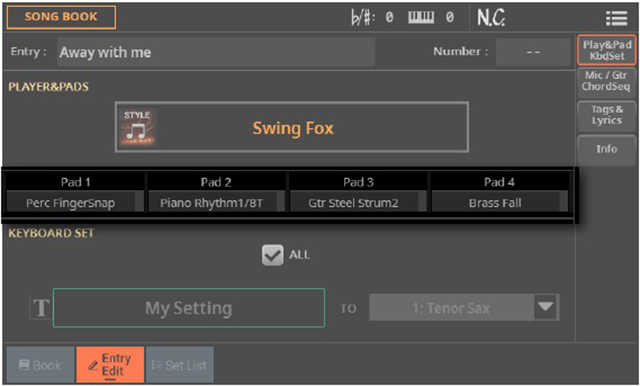Click the Entry name field Away with me
640x386 pixels.
pos(216,52)
